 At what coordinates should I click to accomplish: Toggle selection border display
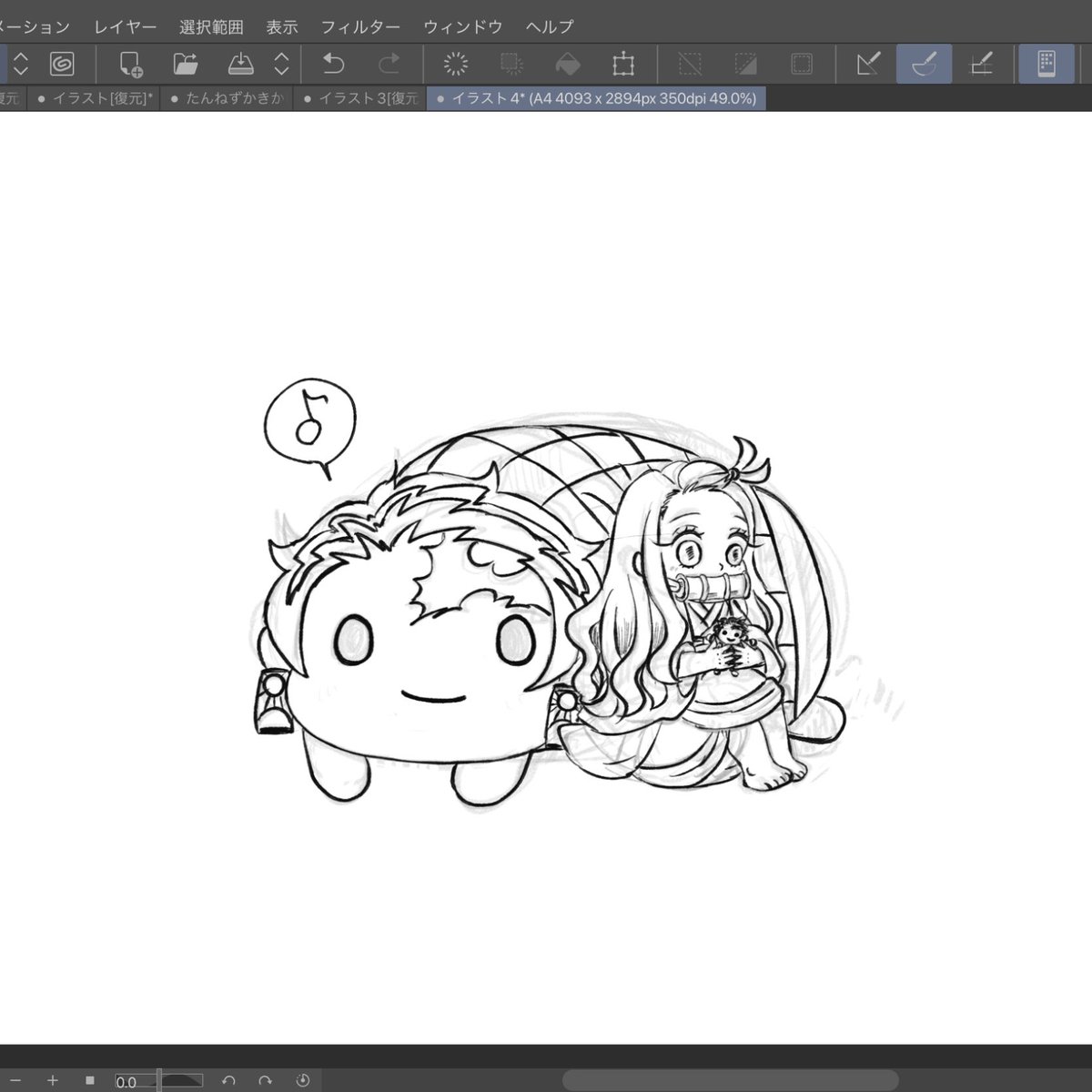[x=802, y=64]
